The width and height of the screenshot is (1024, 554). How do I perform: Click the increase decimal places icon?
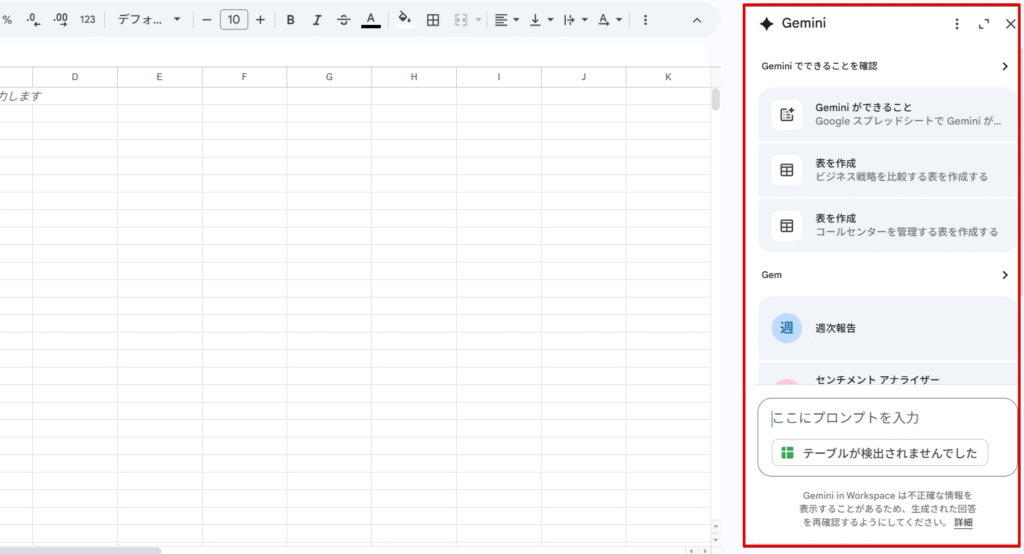coord(60,20)
